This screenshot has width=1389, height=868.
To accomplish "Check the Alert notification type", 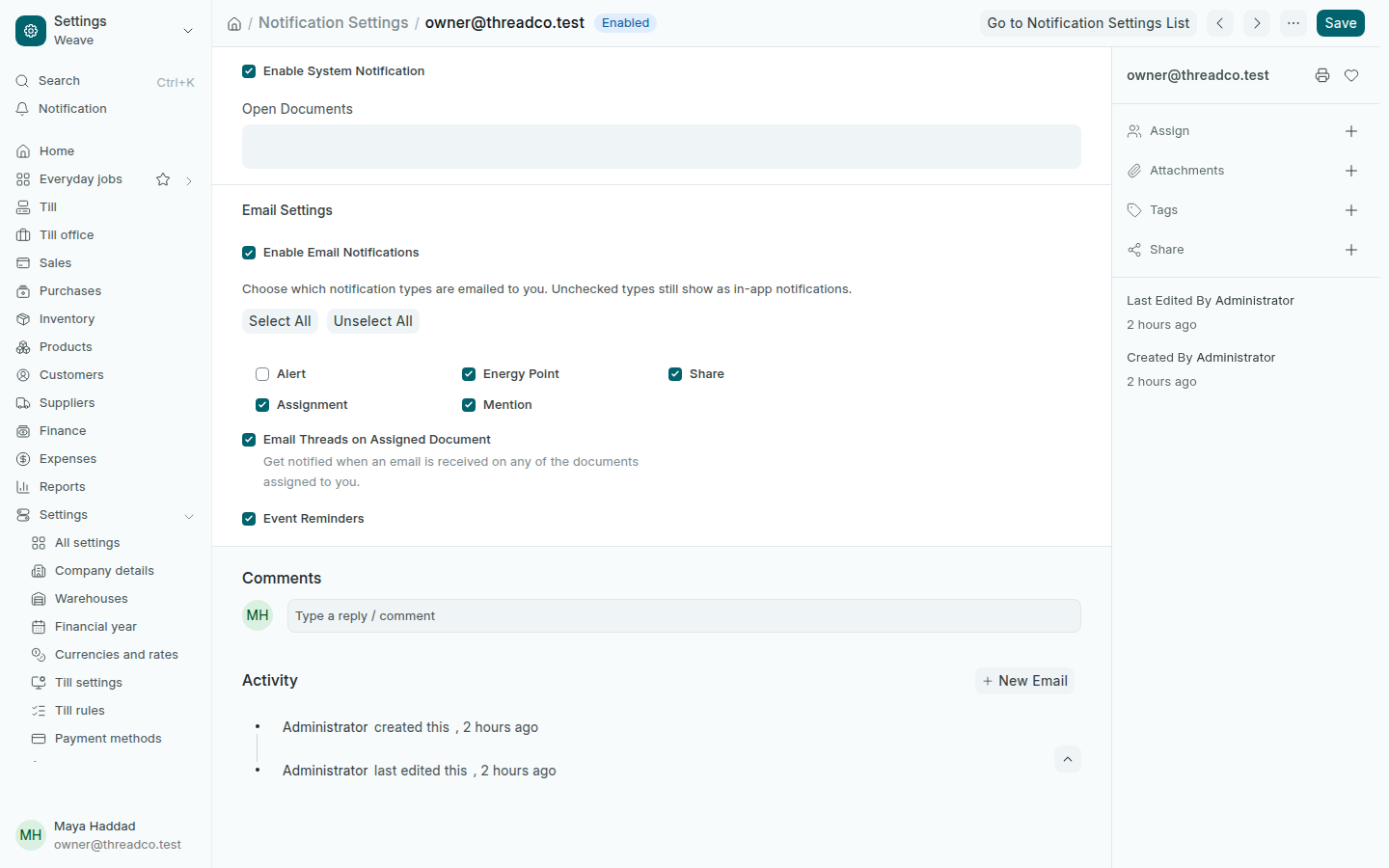I will 262,374.
